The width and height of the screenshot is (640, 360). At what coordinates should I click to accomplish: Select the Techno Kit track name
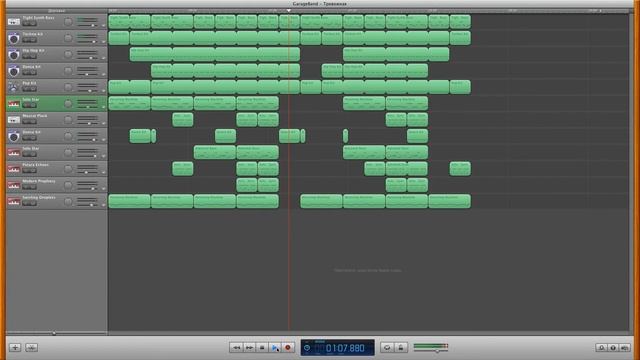click(33, 34)
